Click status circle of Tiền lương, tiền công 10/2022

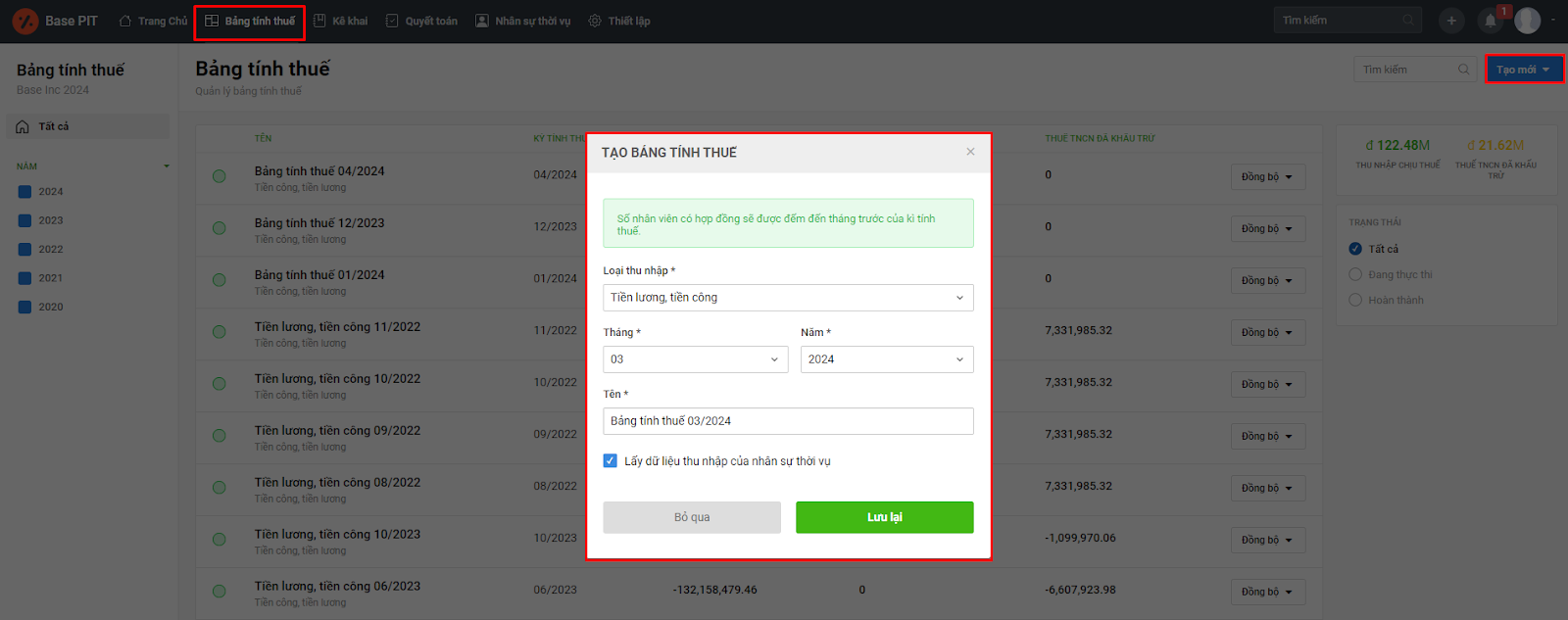pos(220,384)
